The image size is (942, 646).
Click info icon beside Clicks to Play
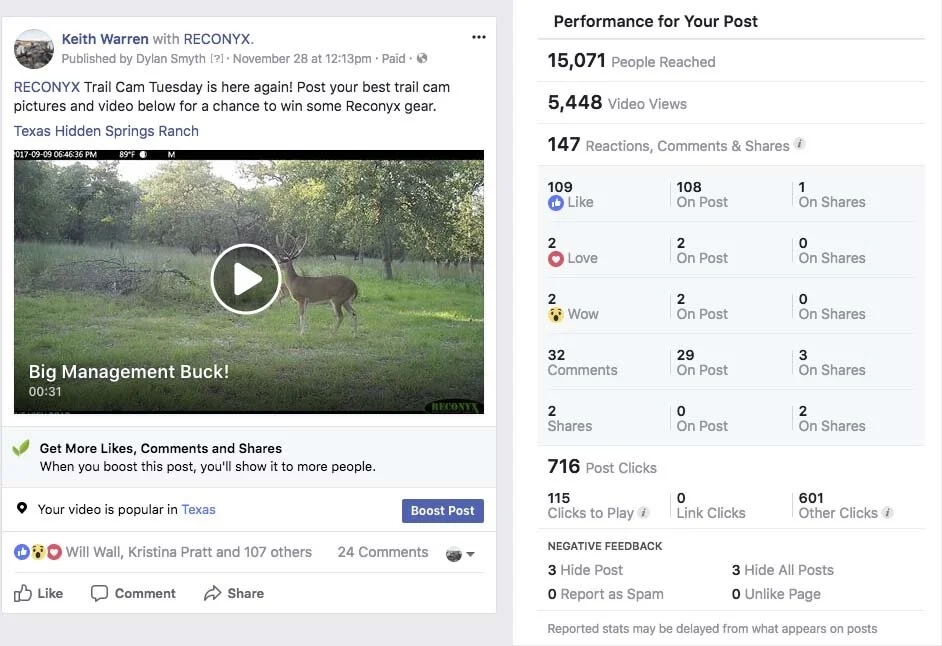643,513
